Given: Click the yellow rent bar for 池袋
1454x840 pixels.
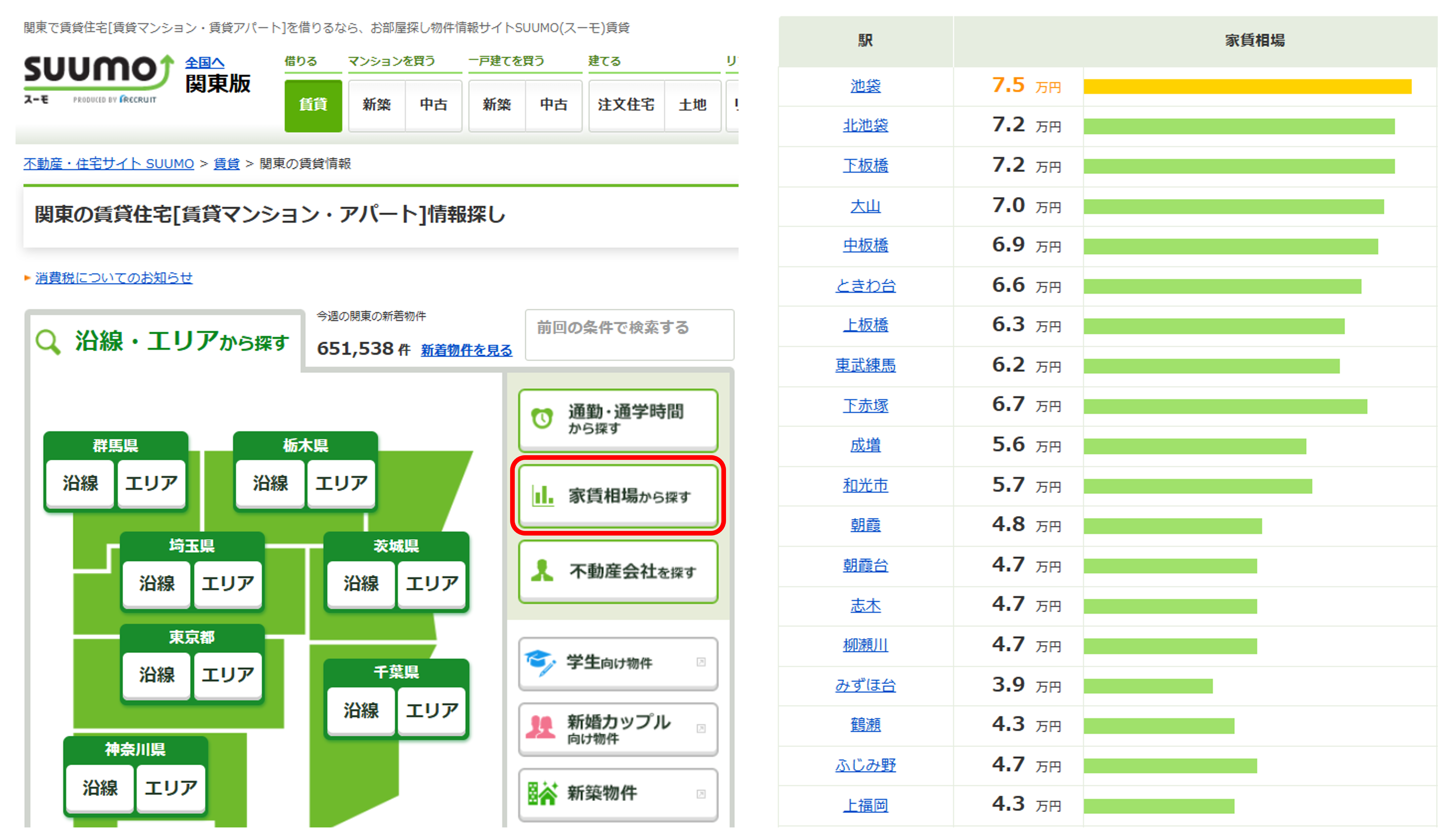Looking at the screenshot, I should [x=1247, y=87].
